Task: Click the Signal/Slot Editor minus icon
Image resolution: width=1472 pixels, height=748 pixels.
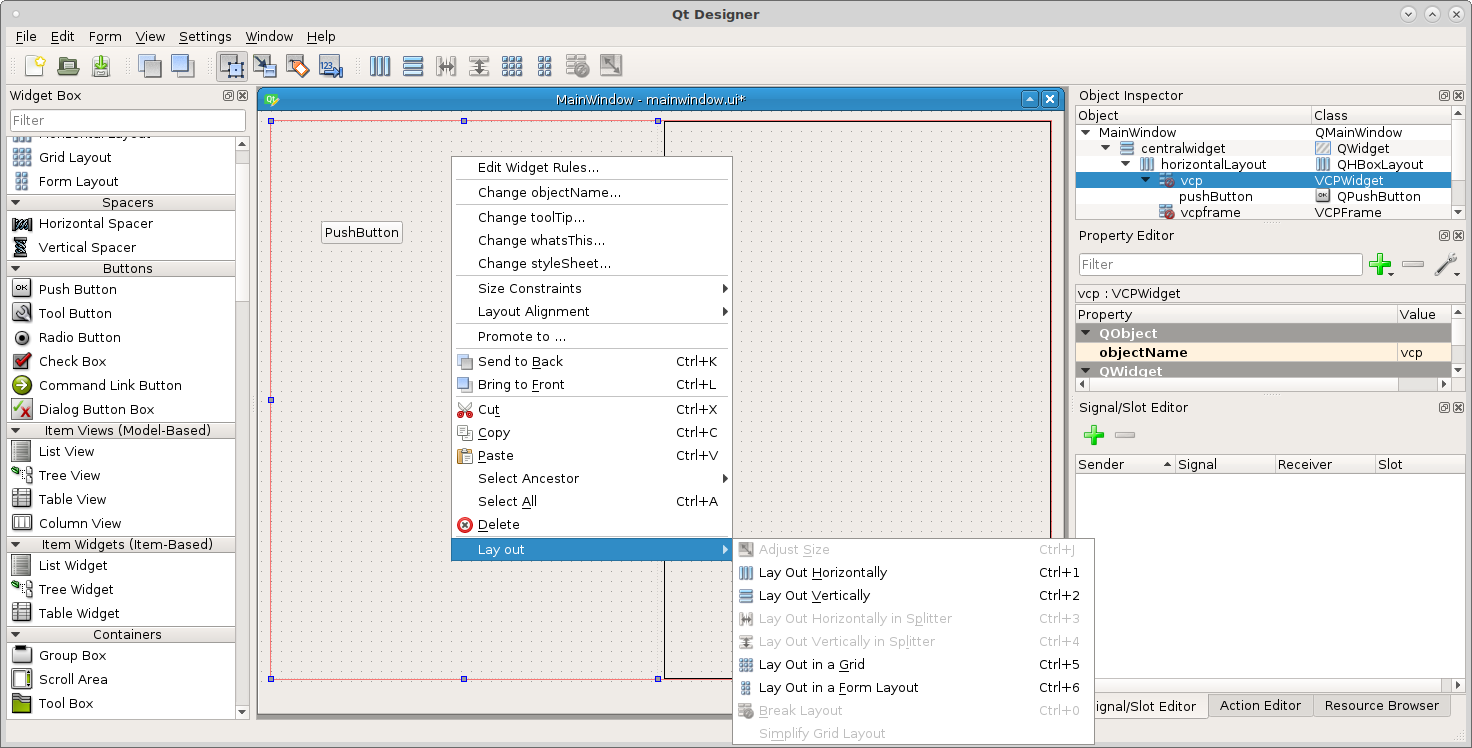Action: point(1125,435)
